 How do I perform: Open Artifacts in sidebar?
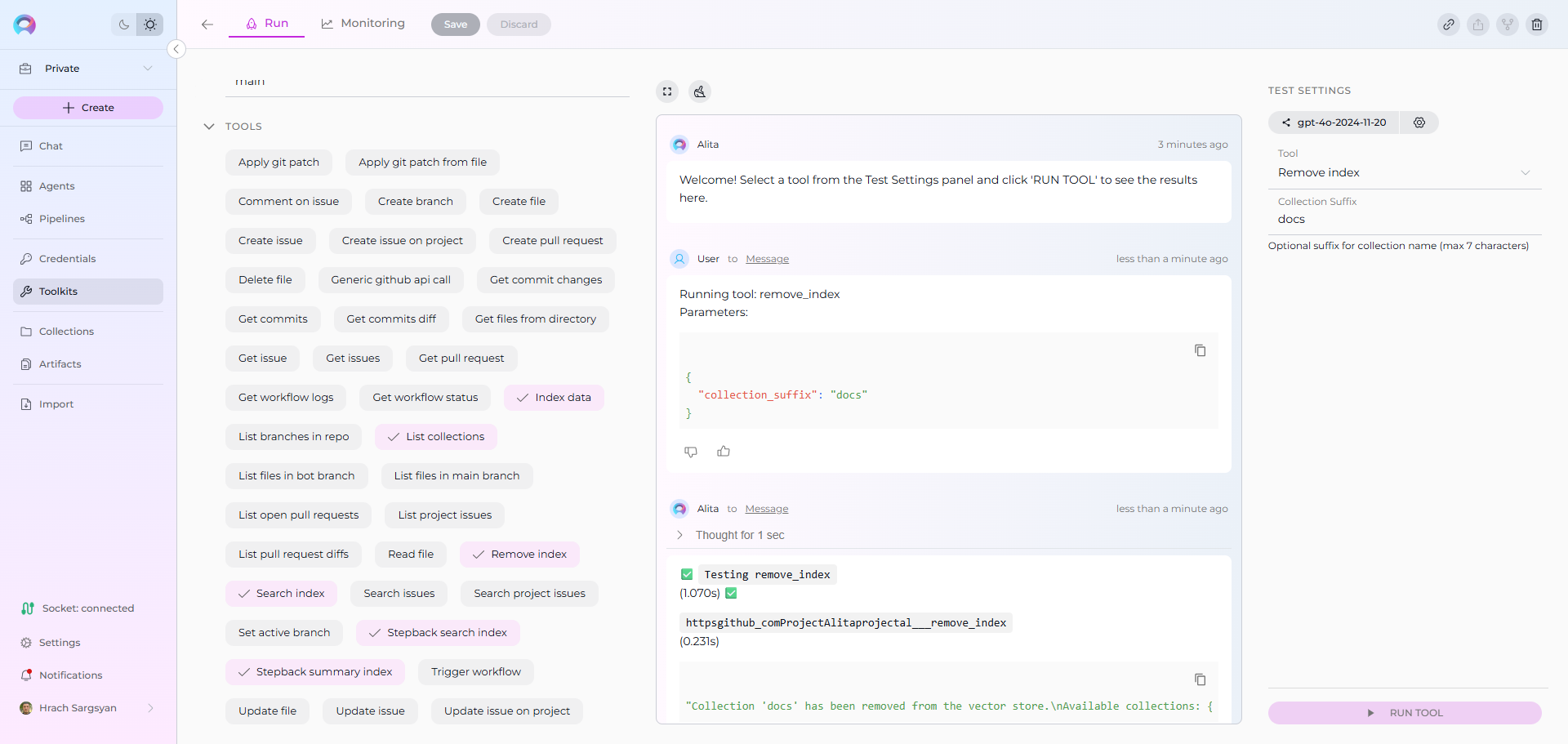click(88, 364)
